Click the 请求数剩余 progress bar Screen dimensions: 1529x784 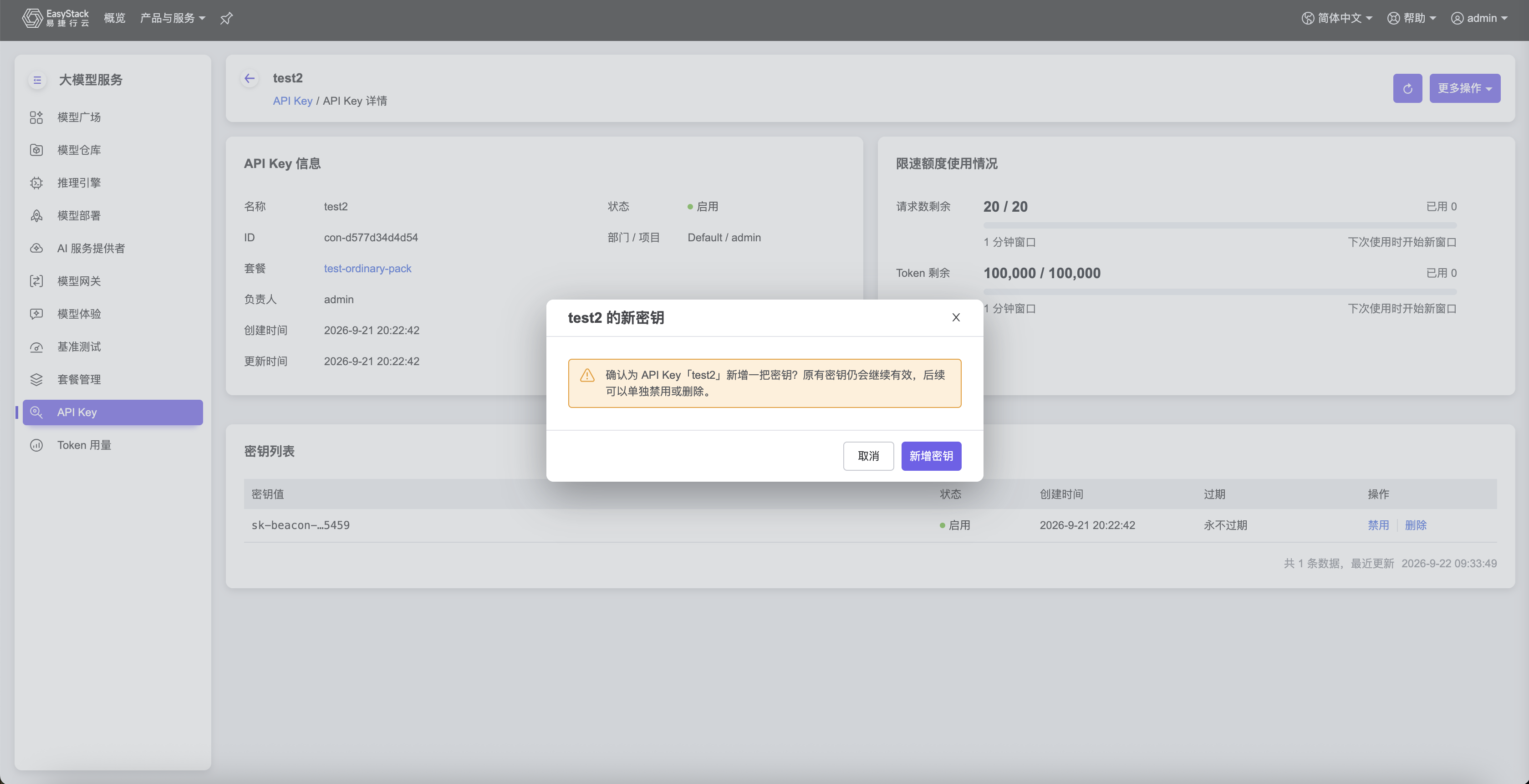pyautogui.click(x=1220, y=225)
